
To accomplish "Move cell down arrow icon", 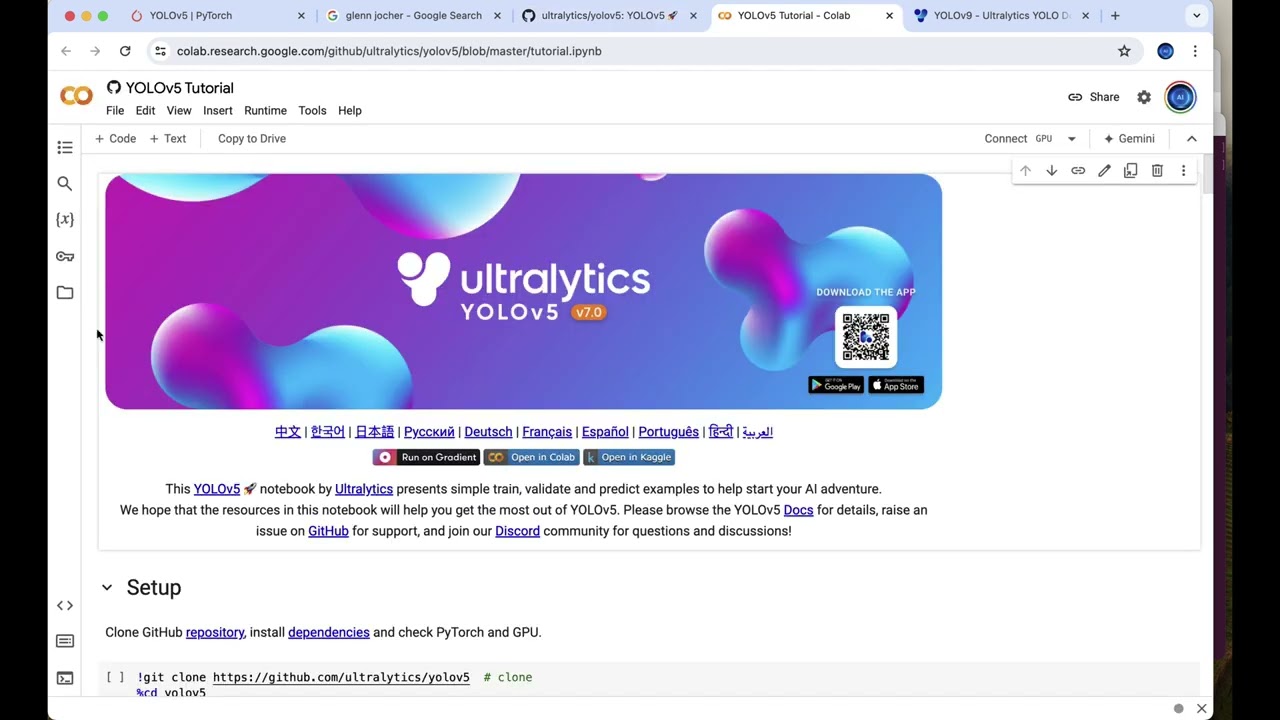I will point(1051,171).
